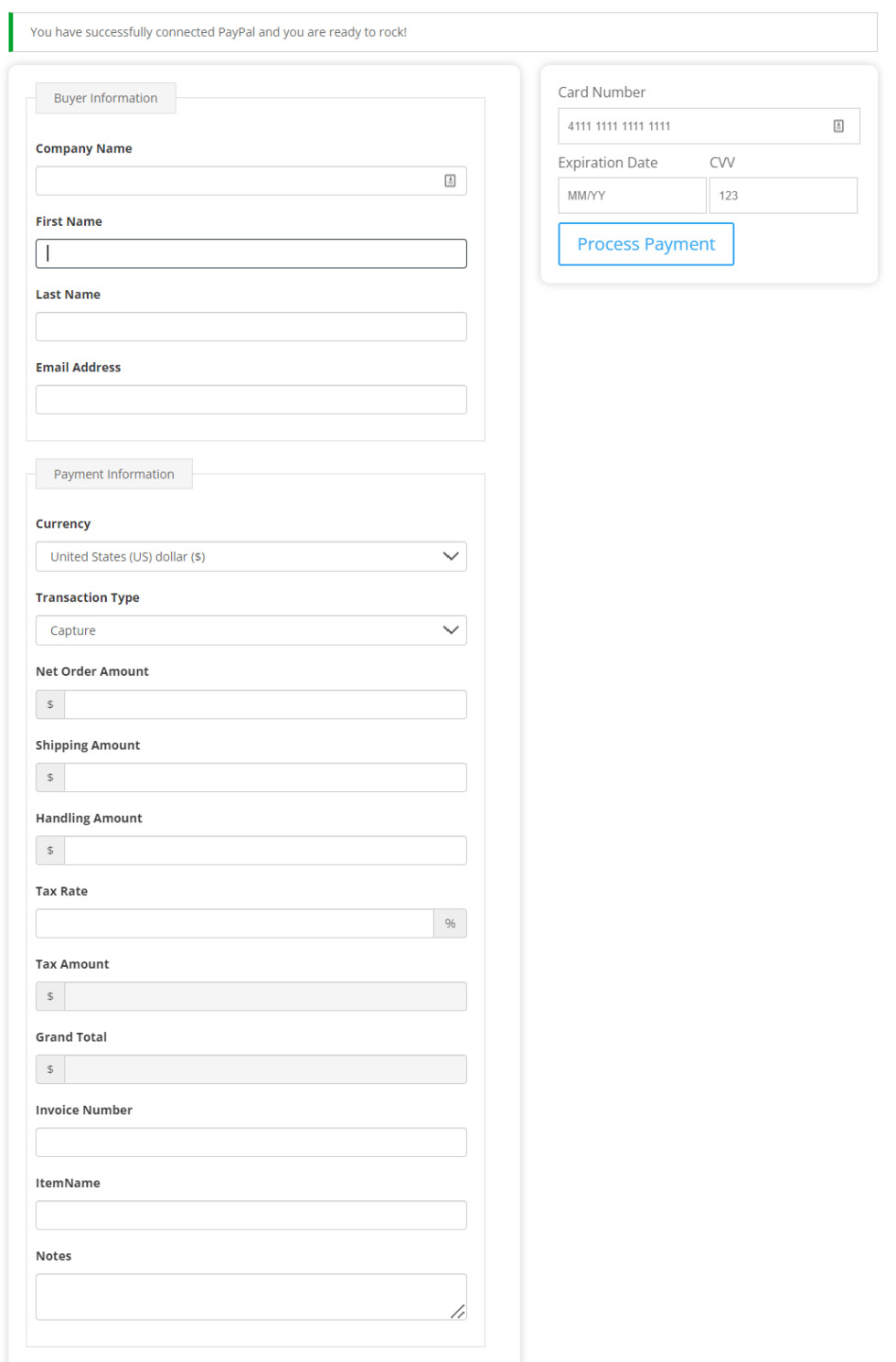Focus the ItemName text field

point(251,1216)
